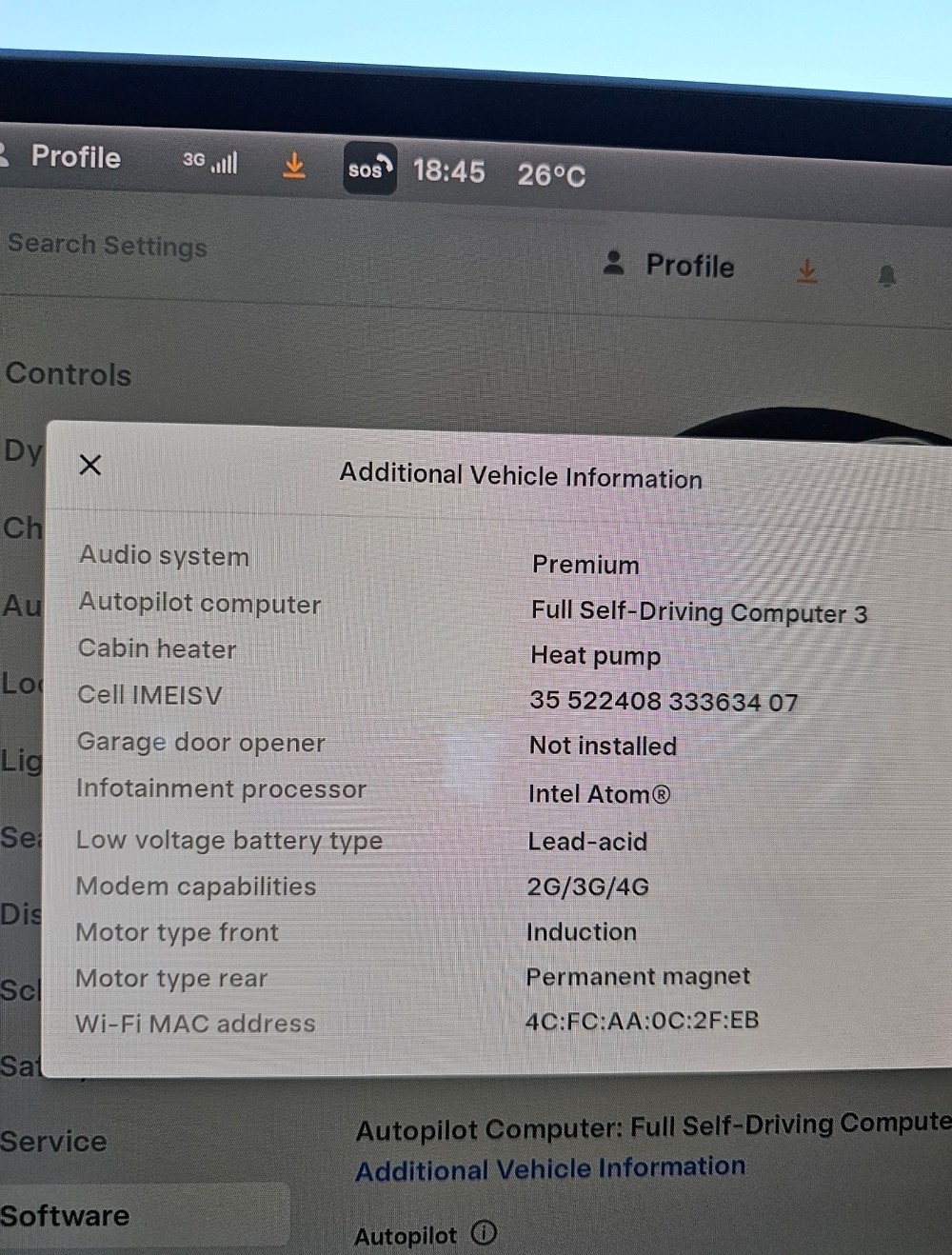Open the notifications bell icon
This screenshot has width=952, height=1255.
pyautogui.click(x=886, y=276)
